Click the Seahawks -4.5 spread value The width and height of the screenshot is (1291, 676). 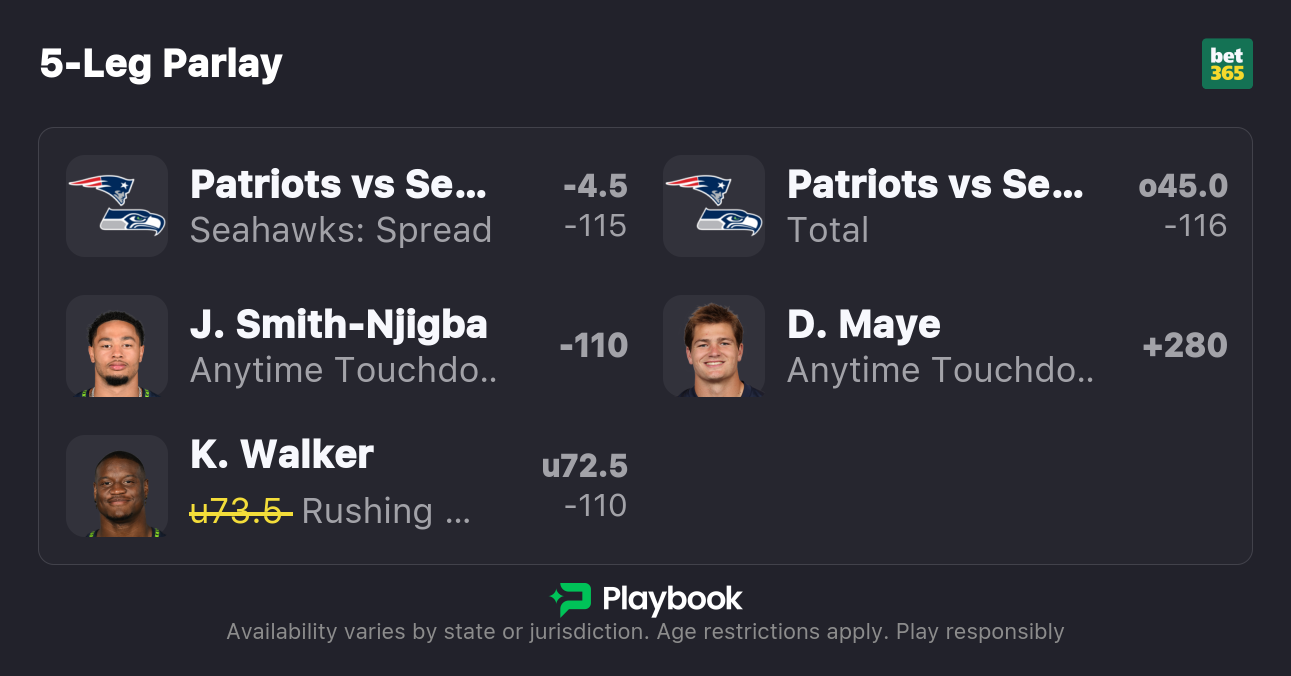click(x=595, y=186)
